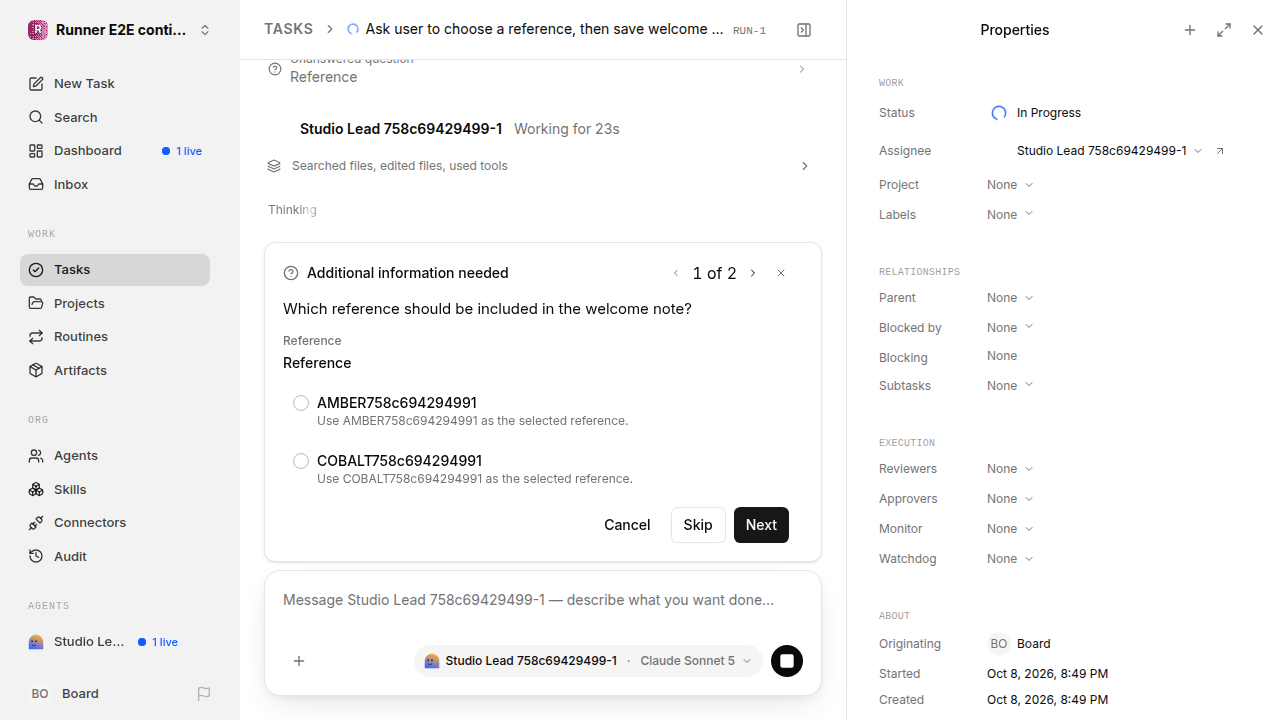The width and height of the screenshot is (1280, 720).
Task: Open the Project dropdown set to None
Action: point(1010,185)
